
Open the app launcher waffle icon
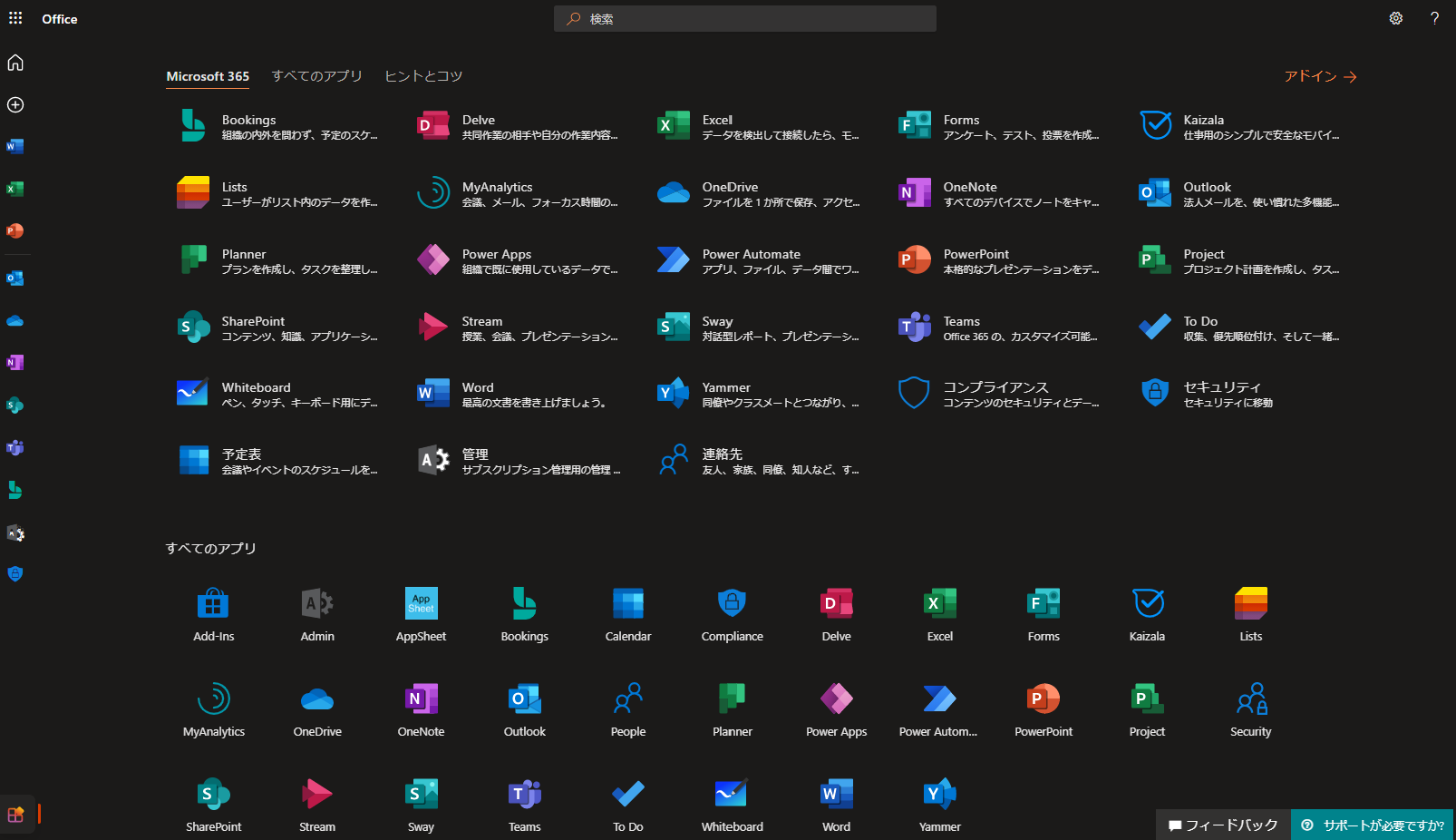point(15,18)
